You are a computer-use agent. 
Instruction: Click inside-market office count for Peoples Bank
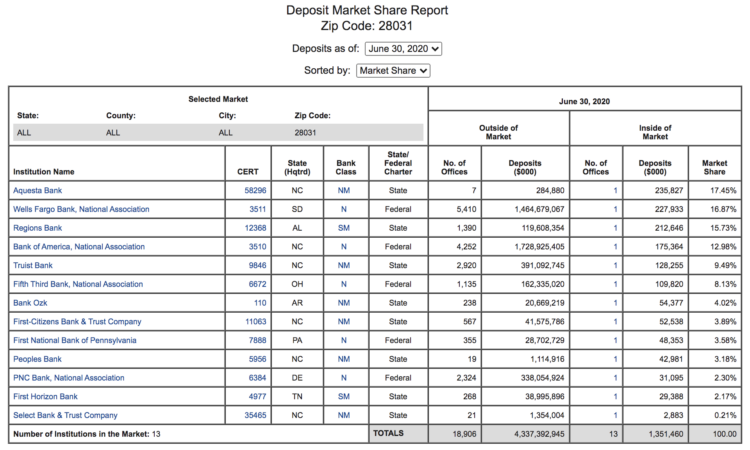click(x=615, y=359)
